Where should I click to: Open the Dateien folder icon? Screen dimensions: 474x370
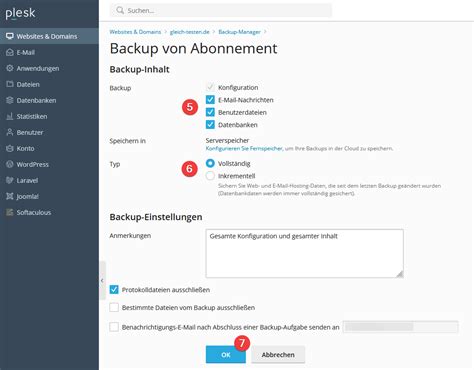tap(10, 84)
